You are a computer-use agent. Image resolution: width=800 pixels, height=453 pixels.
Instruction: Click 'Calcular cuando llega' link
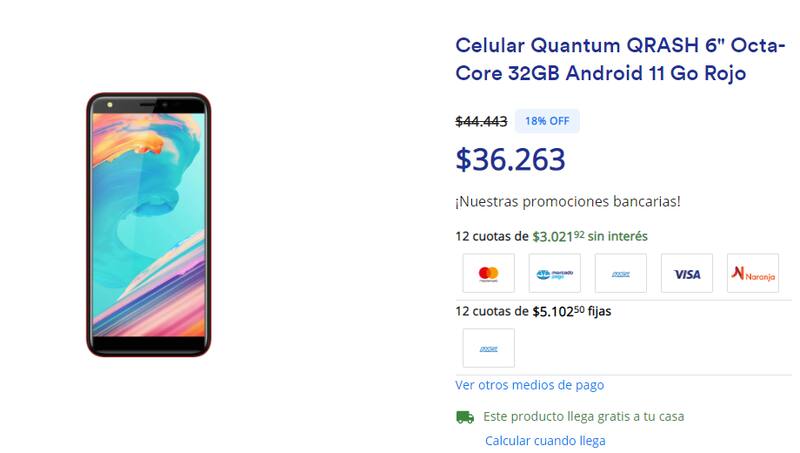coord(545,440)
